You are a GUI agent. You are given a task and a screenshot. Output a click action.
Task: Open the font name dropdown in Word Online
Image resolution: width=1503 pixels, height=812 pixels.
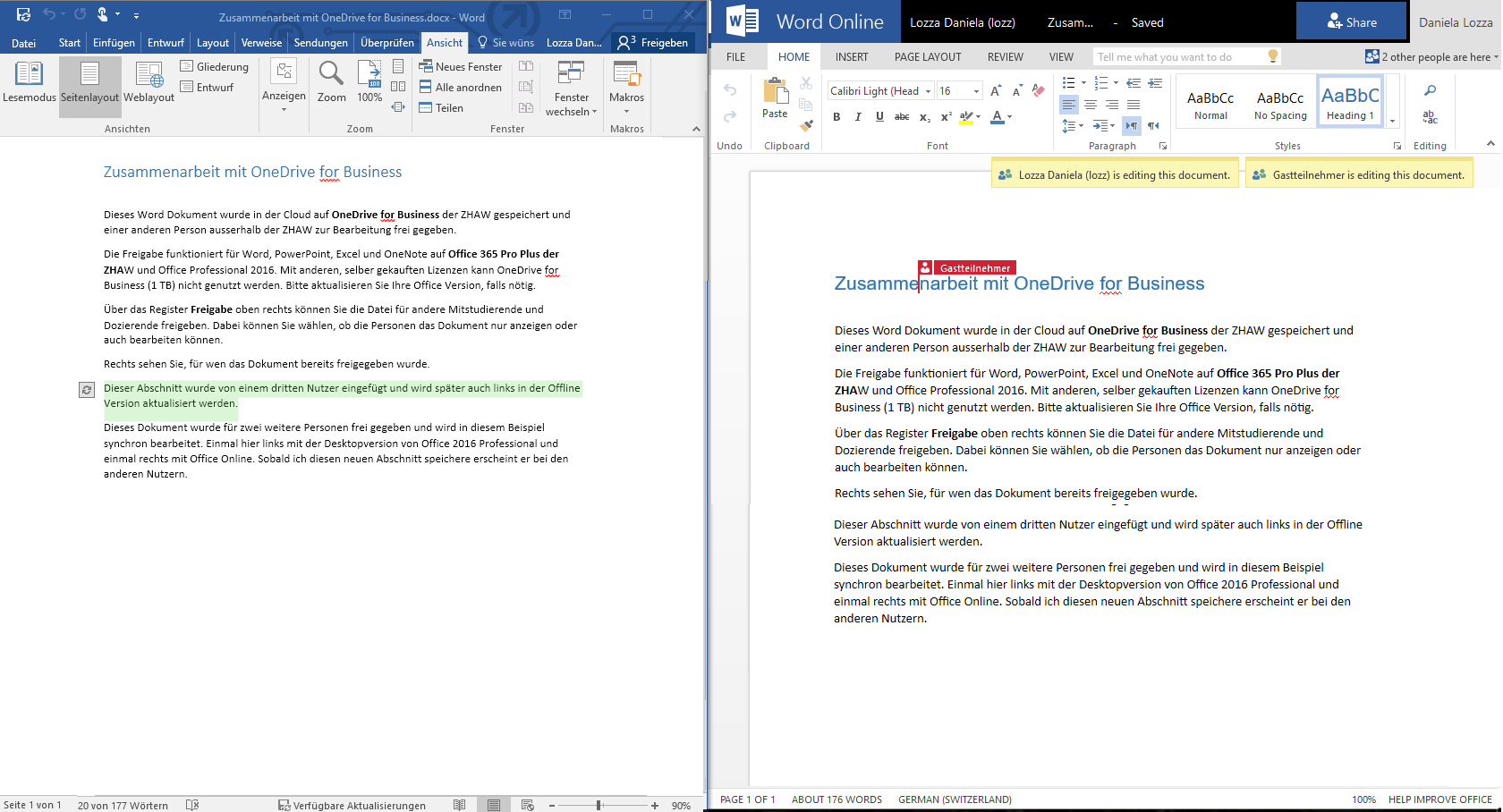[x=928, y=91]
